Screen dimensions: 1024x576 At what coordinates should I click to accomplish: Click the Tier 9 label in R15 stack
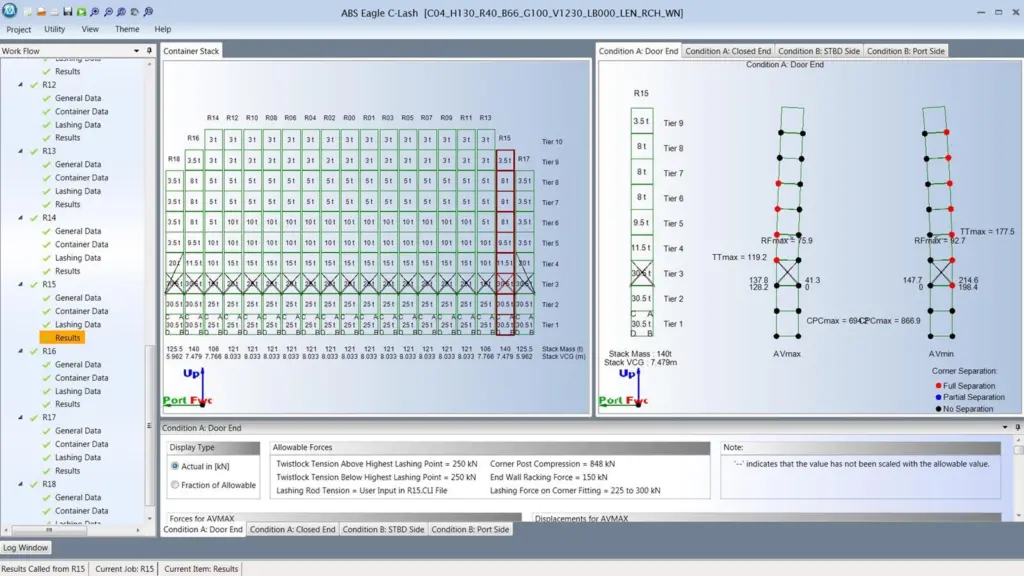(x=673, y=123)
